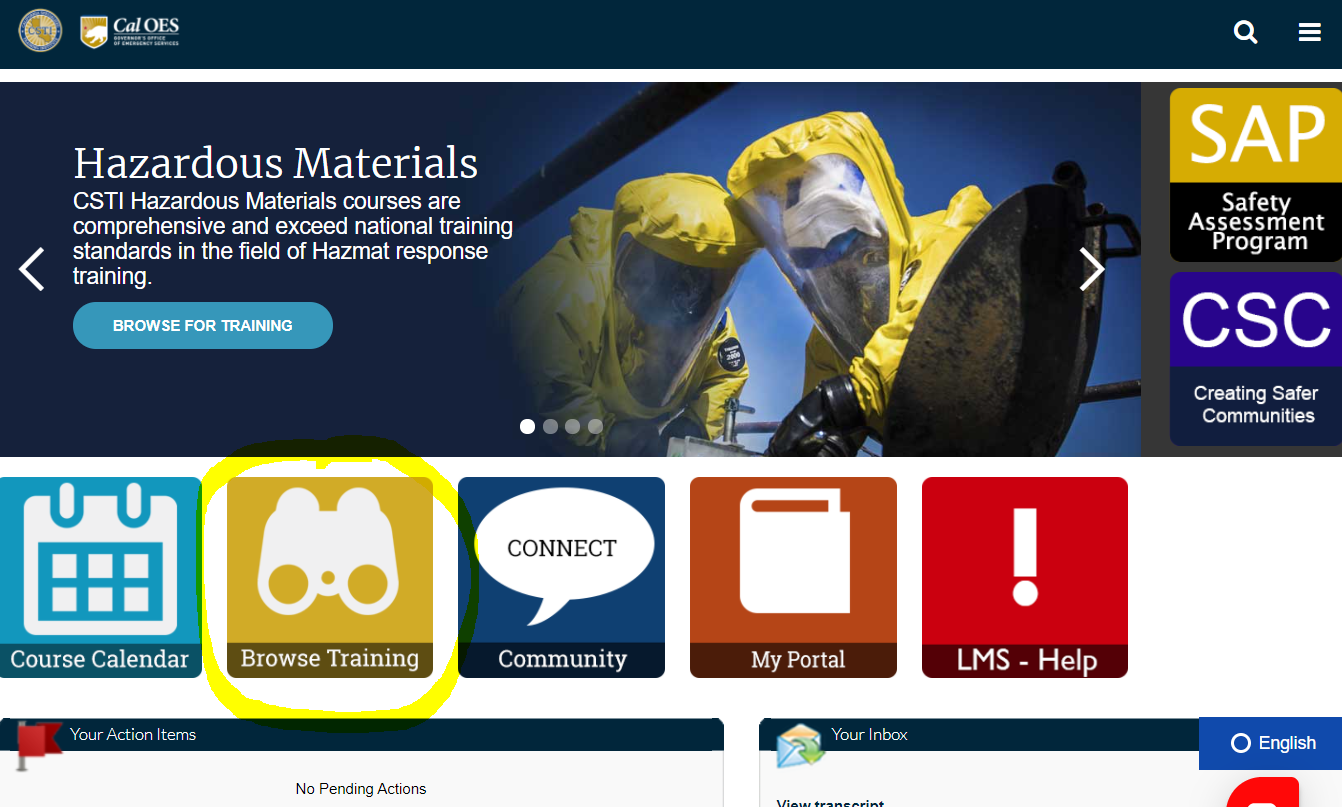Open the Connect Community tile

[561, 577]
